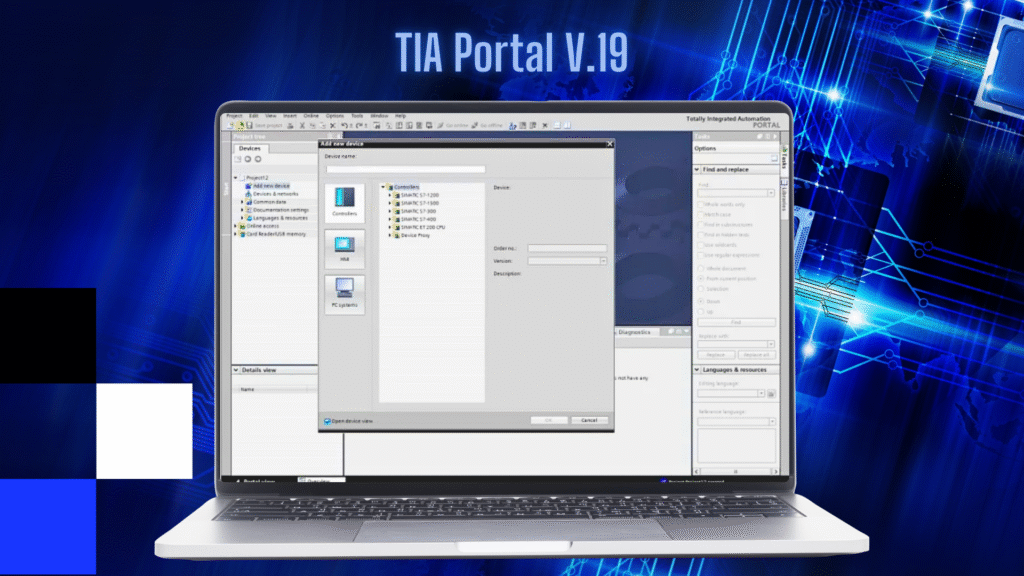Collapse the Find and replace section
The height and width of the screenshot is (576, 1024).
tap(698, 170)
